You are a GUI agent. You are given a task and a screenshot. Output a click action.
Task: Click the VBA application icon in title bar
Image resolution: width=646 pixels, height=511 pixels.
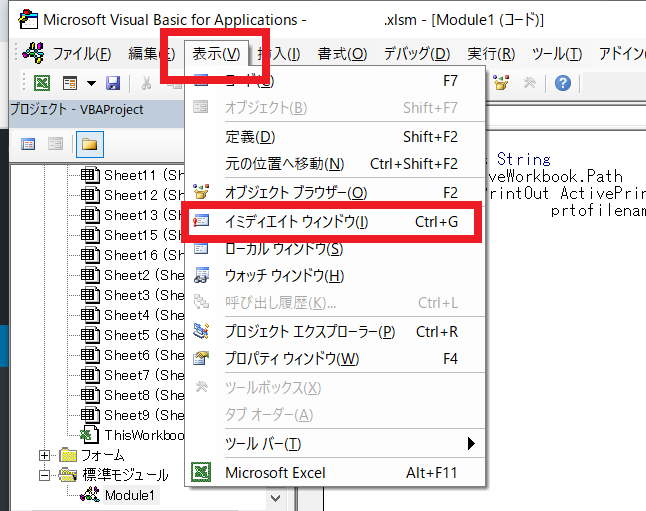(x=28, y=19)
